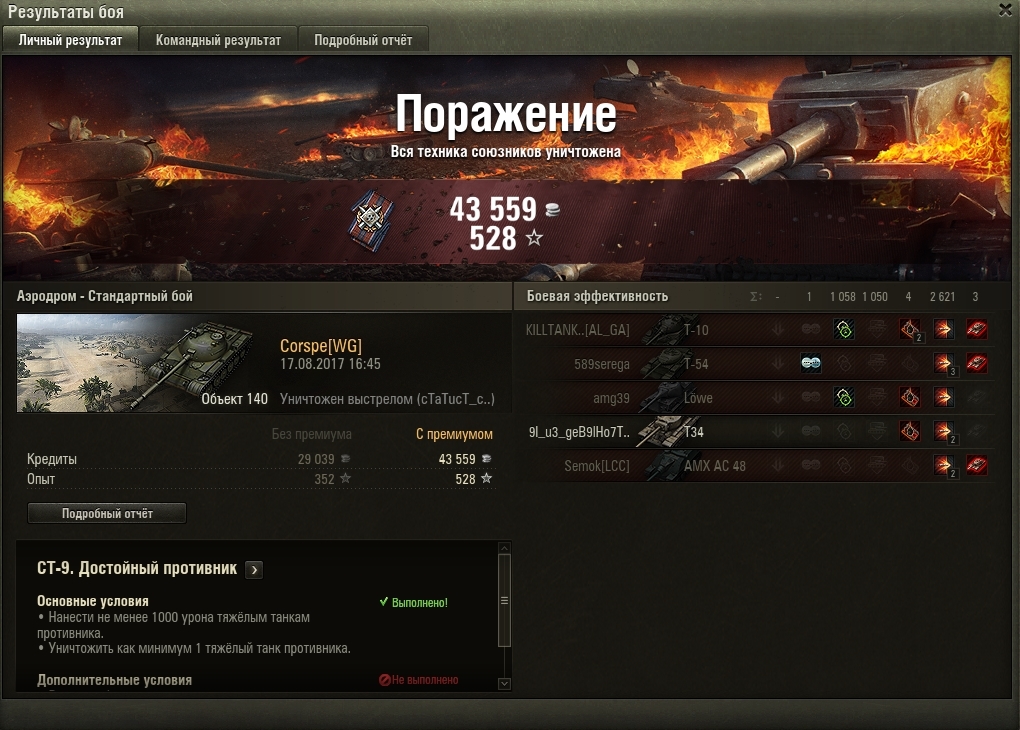Click T-10 row spotted-assist green icon
Image resolution: width=1020 pixels, height=730 pixels.
[844, 330]
